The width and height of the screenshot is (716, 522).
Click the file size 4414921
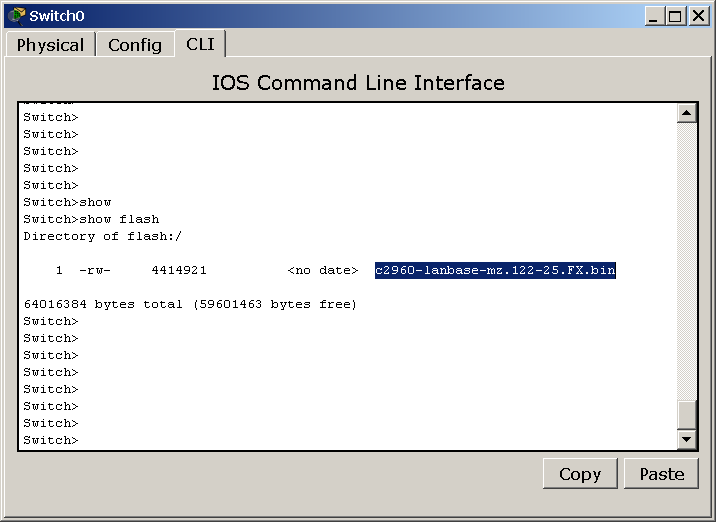click(179, 270)
